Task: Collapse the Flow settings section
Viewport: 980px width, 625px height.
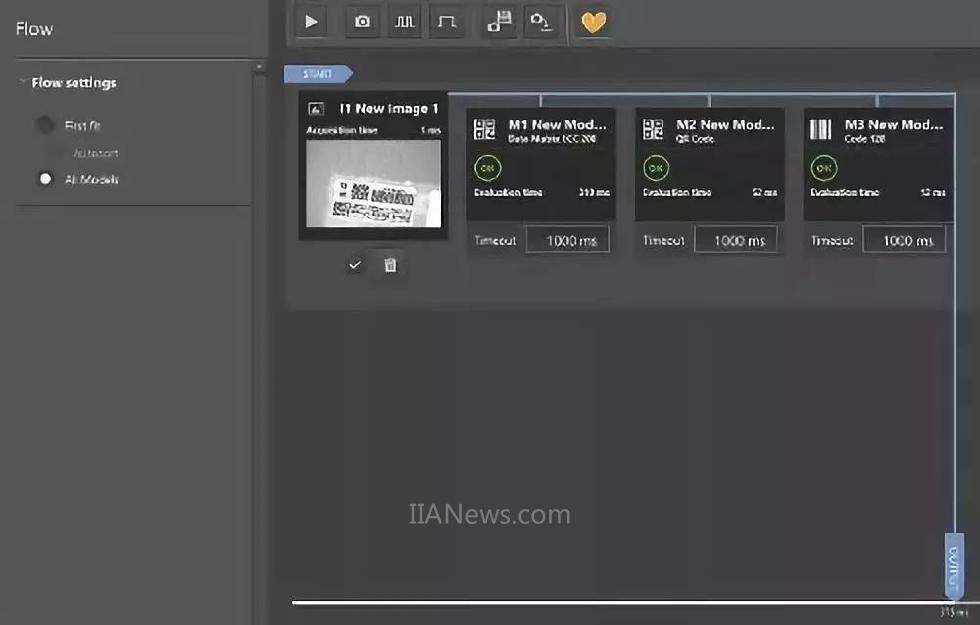Action: [x=22, y=83]
